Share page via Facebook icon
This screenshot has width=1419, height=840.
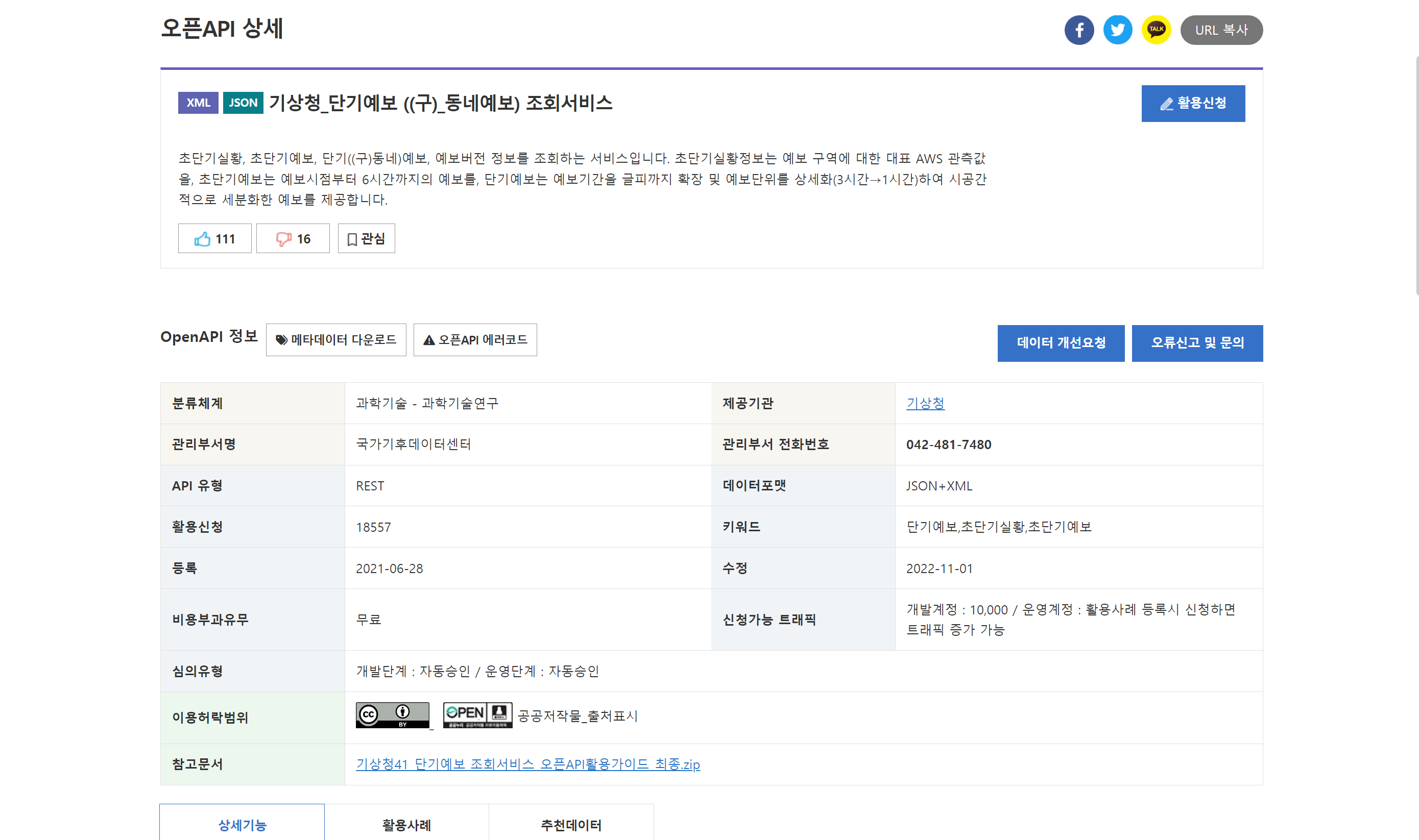tap(1079, 30)
